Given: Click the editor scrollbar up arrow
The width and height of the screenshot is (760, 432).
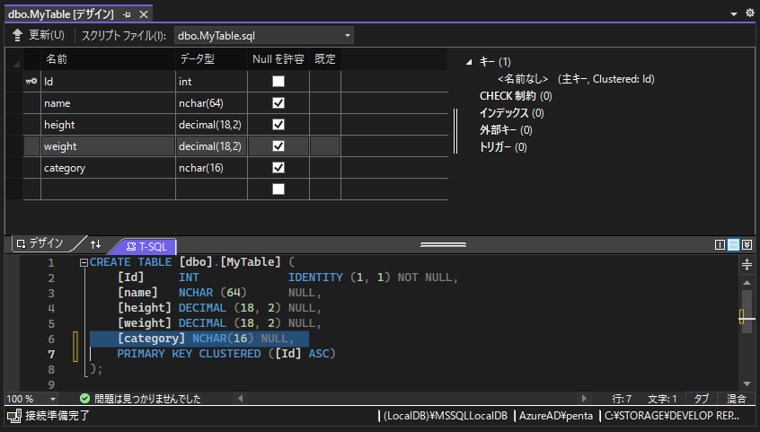Looking at the screenshot, I should 747,283.
